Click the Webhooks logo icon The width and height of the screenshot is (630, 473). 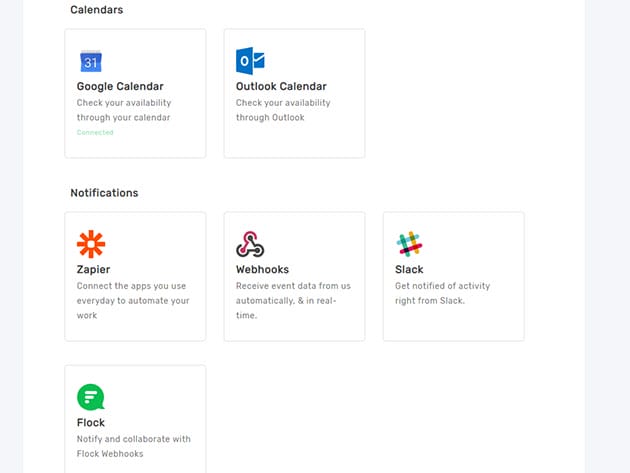[x=250, y=244]
